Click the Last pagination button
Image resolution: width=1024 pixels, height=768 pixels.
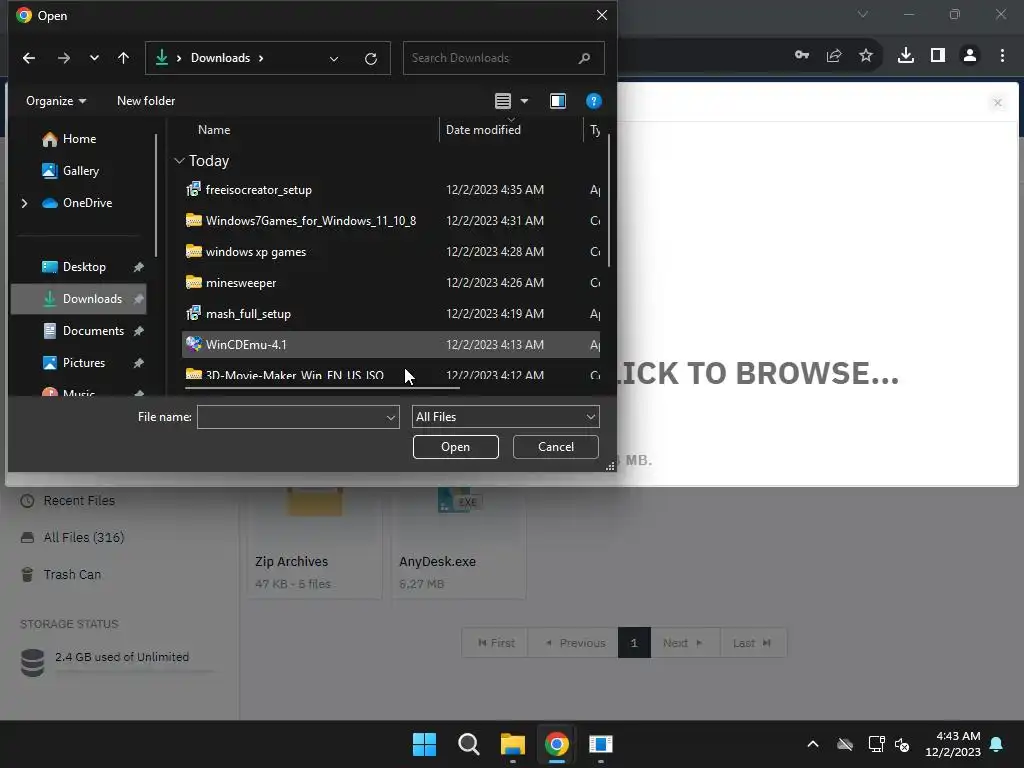pyautogui.click(x=752, y=643)
